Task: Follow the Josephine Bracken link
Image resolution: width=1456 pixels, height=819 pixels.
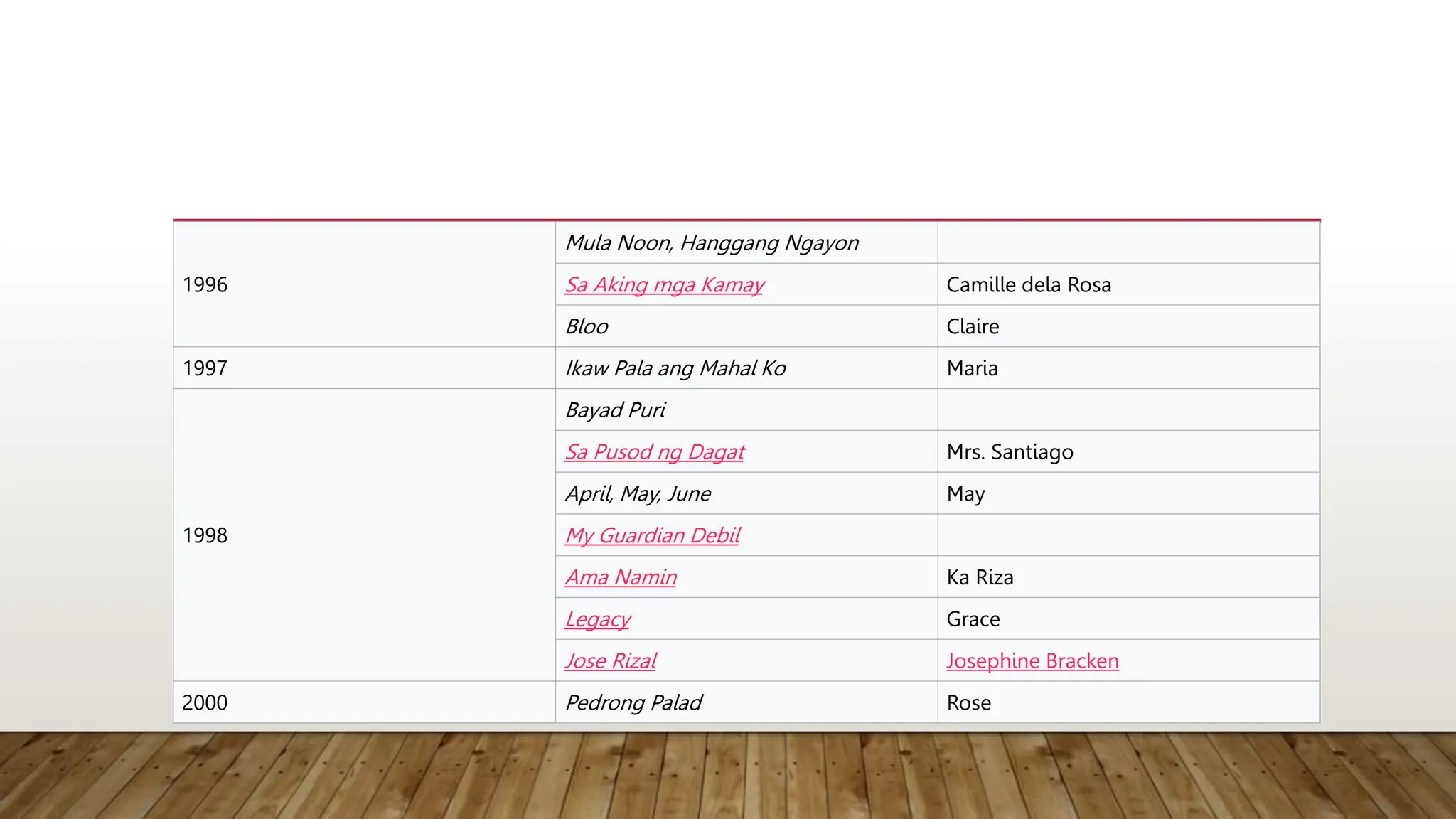Action: 1032,661
